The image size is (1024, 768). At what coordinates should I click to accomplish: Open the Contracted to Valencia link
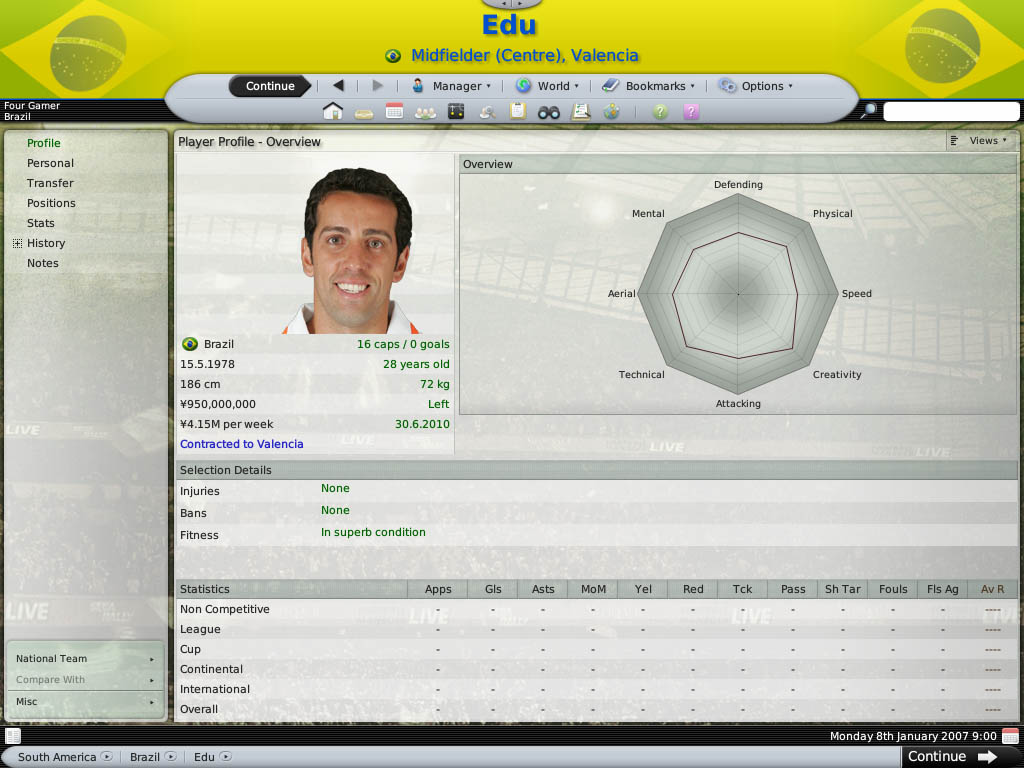coord(242,444)
